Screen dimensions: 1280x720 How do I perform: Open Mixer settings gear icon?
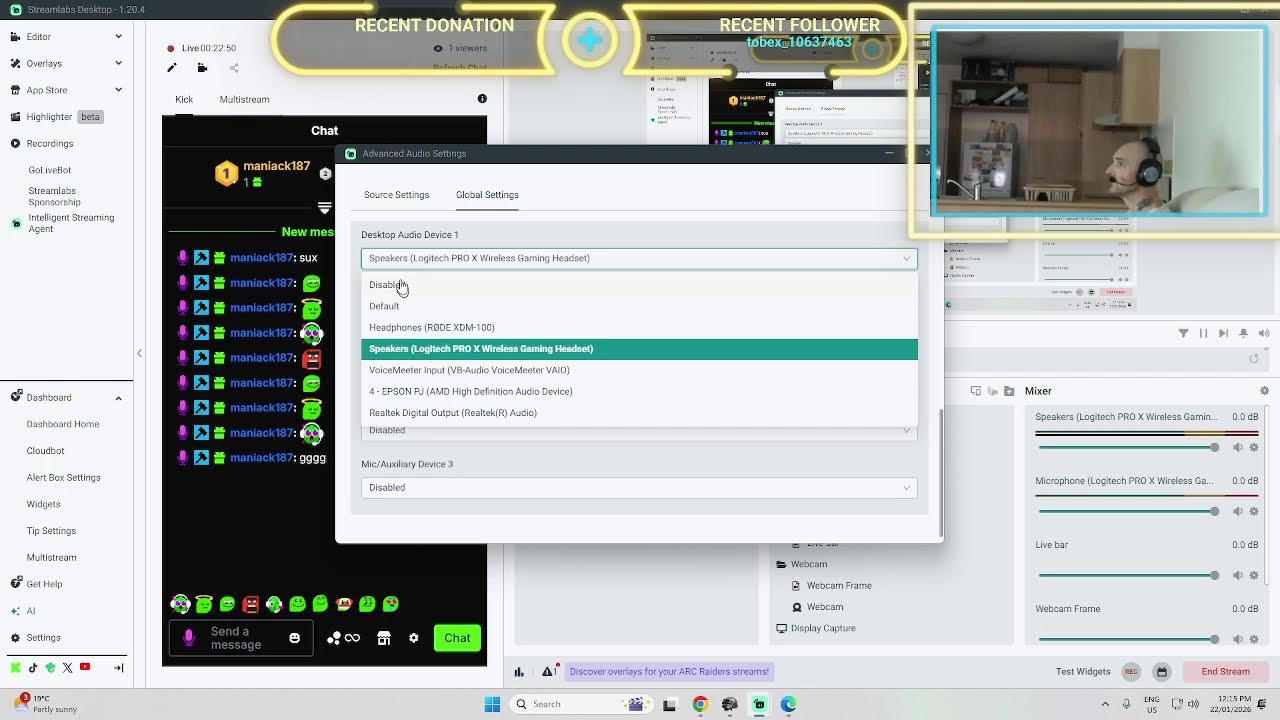(x=1264, y=391)
